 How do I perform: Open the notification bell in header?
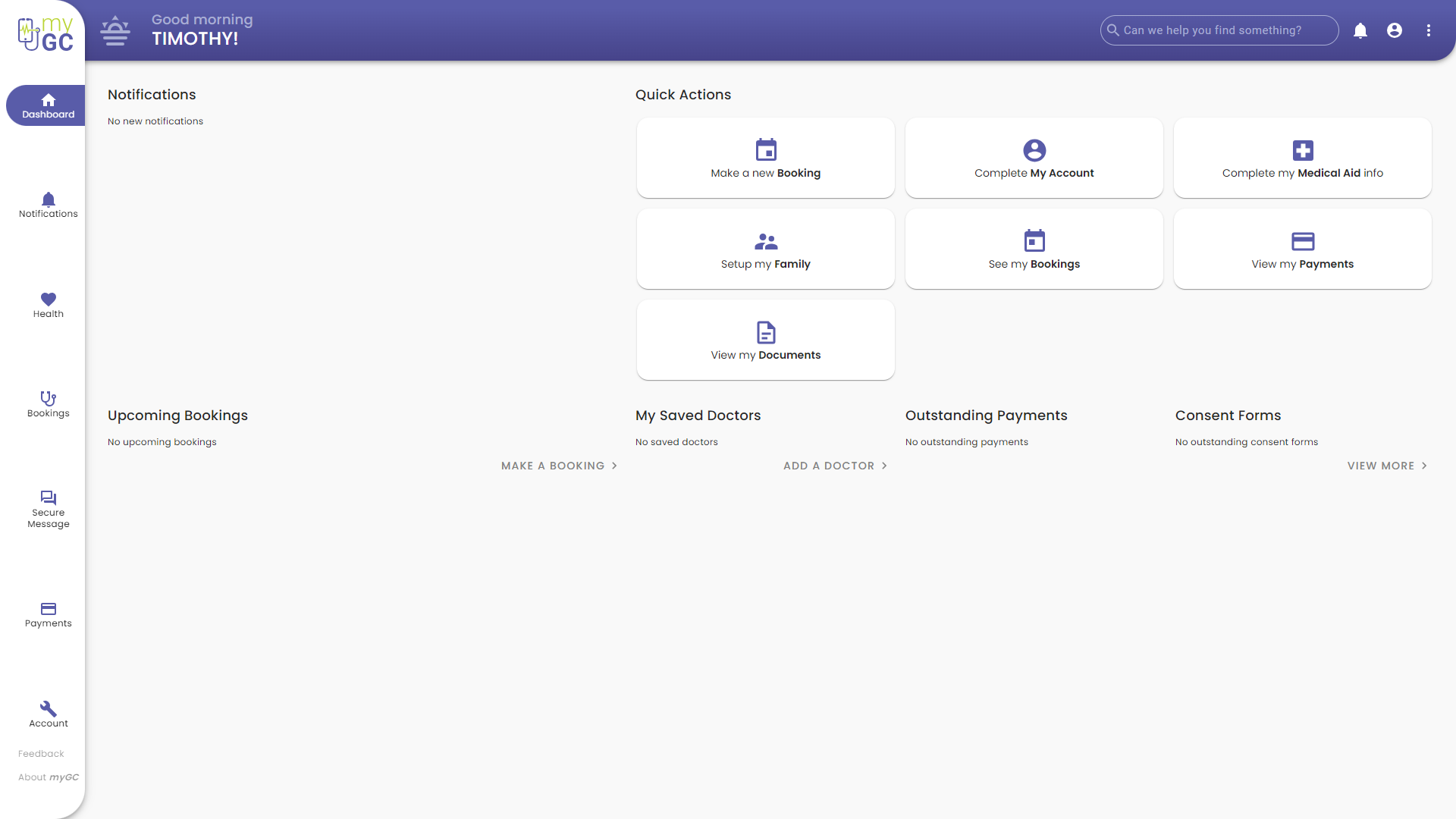(1360, 30)
